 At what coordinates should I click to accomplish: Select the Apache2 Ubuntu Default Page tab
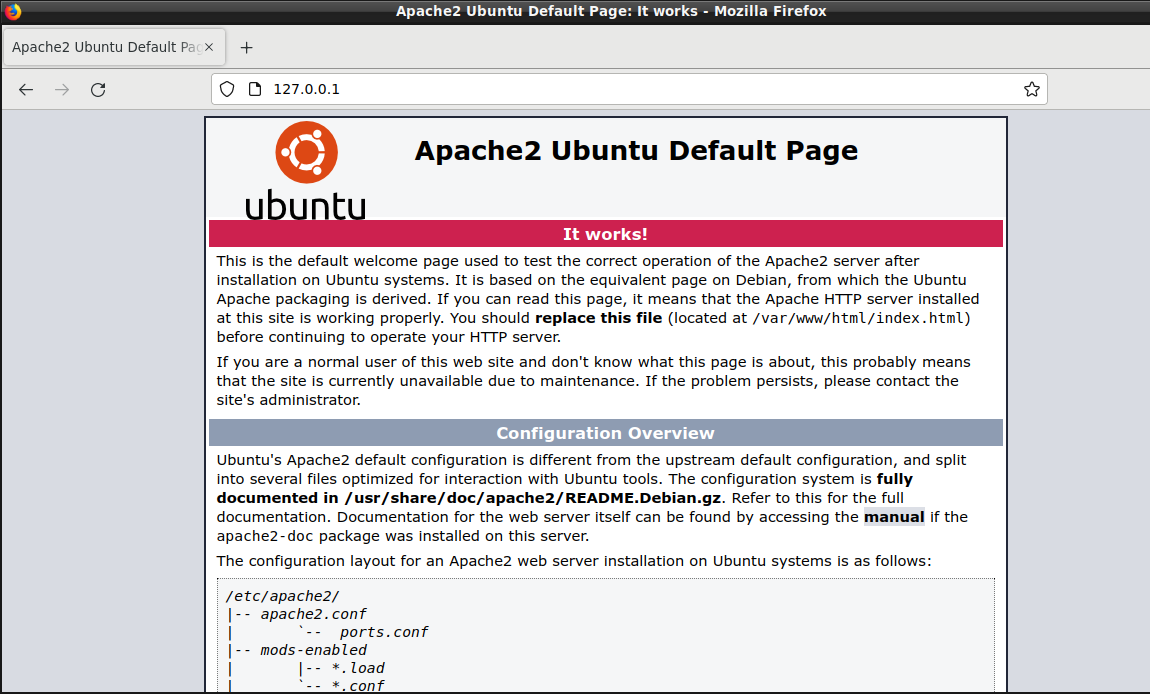(114, 47)
